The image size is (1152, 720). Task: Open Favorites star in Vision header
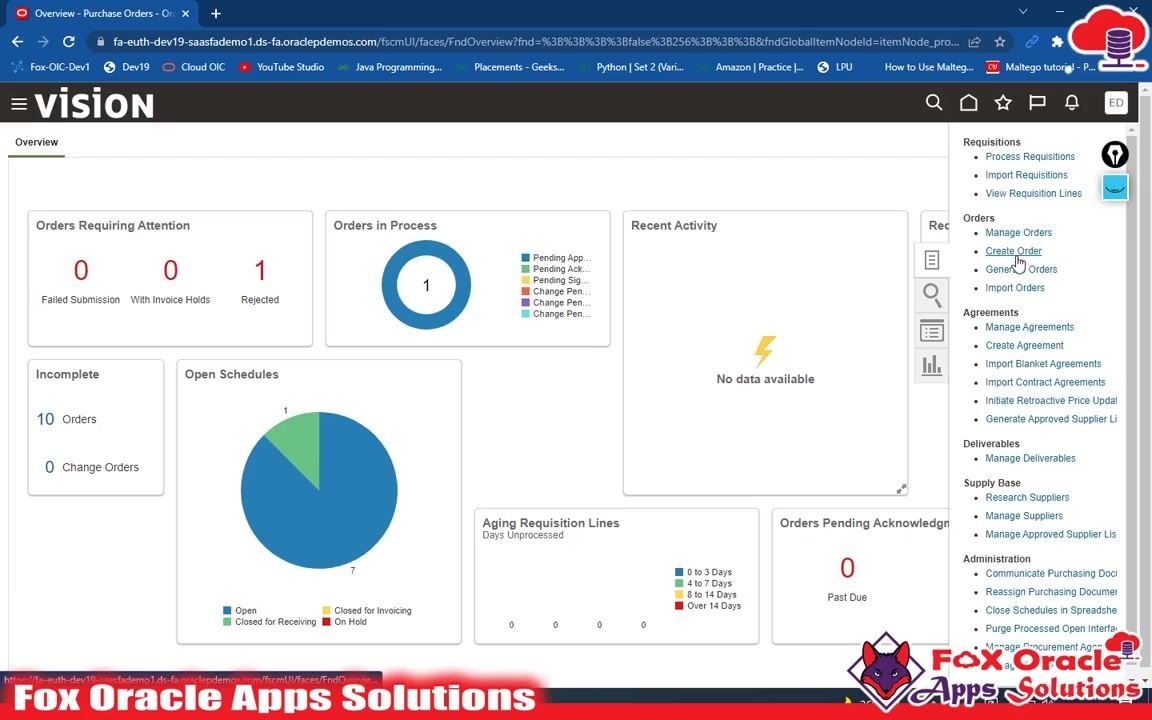coord(1003,103)
